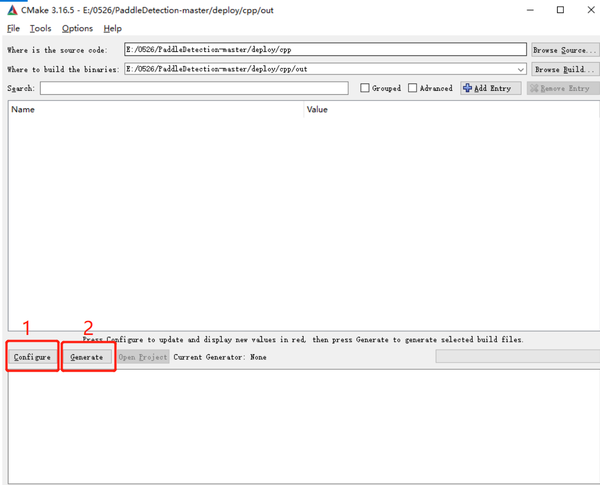Minimize the CMake window
This screenshot has height=485, width=600.
coord(530,10)
